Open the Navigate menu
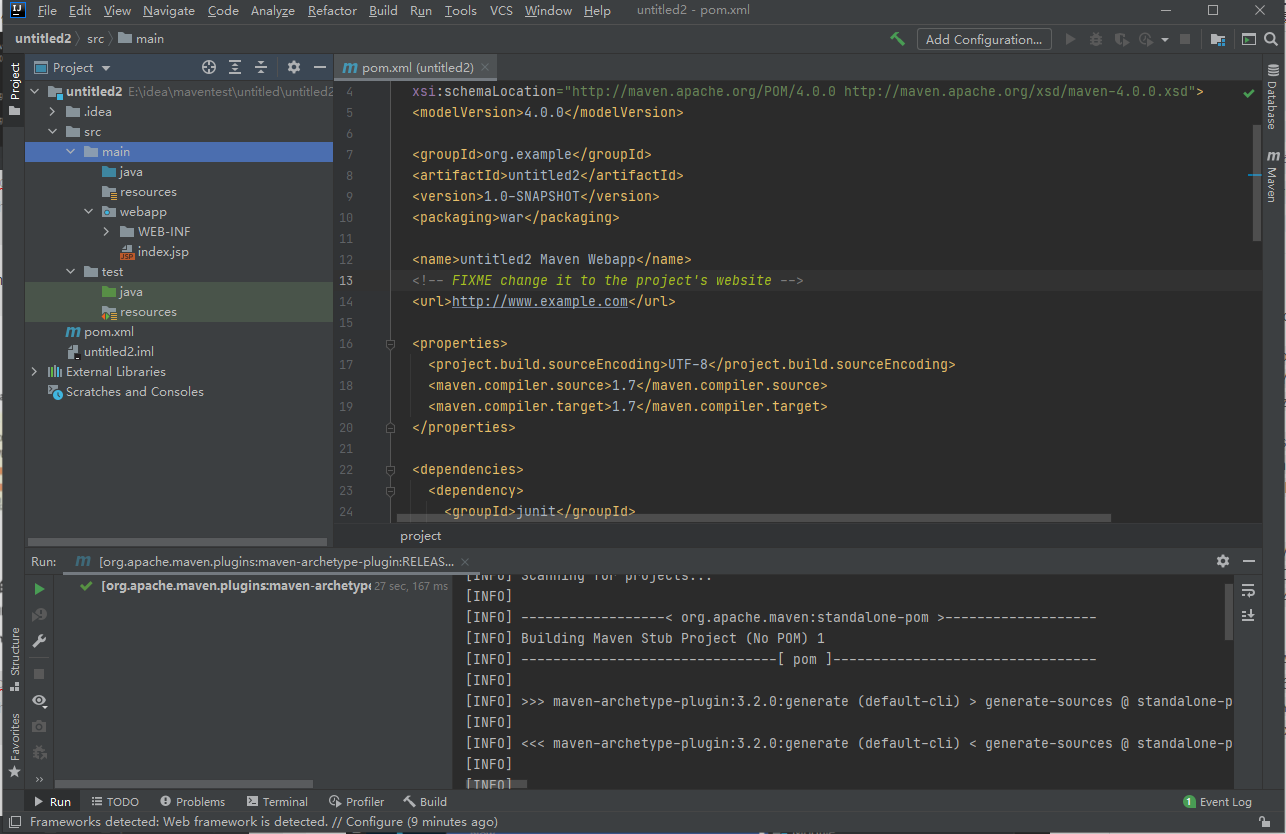Viewport: 1286px width, 834px height. coord(169,11)
